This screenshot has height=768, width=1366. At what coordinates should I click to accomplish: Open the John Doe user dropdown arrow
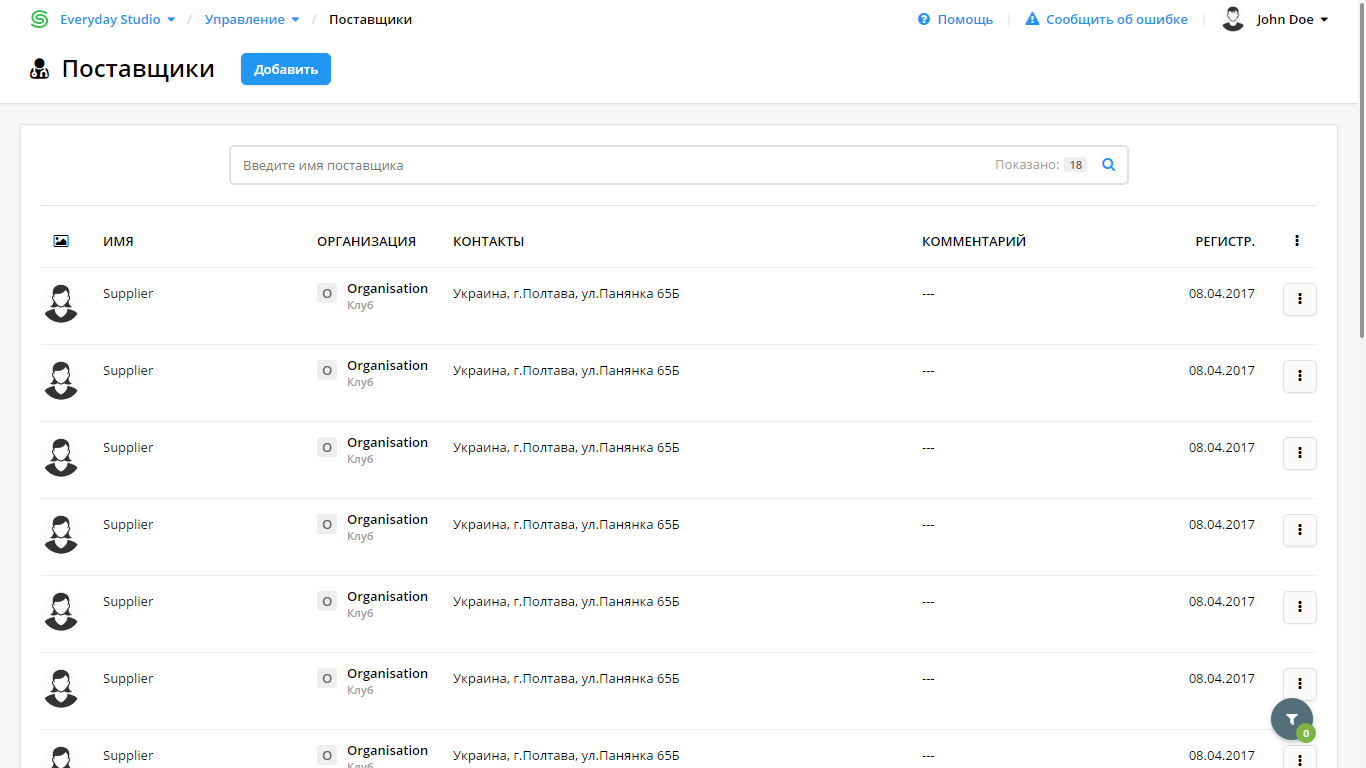(1324, 19)
